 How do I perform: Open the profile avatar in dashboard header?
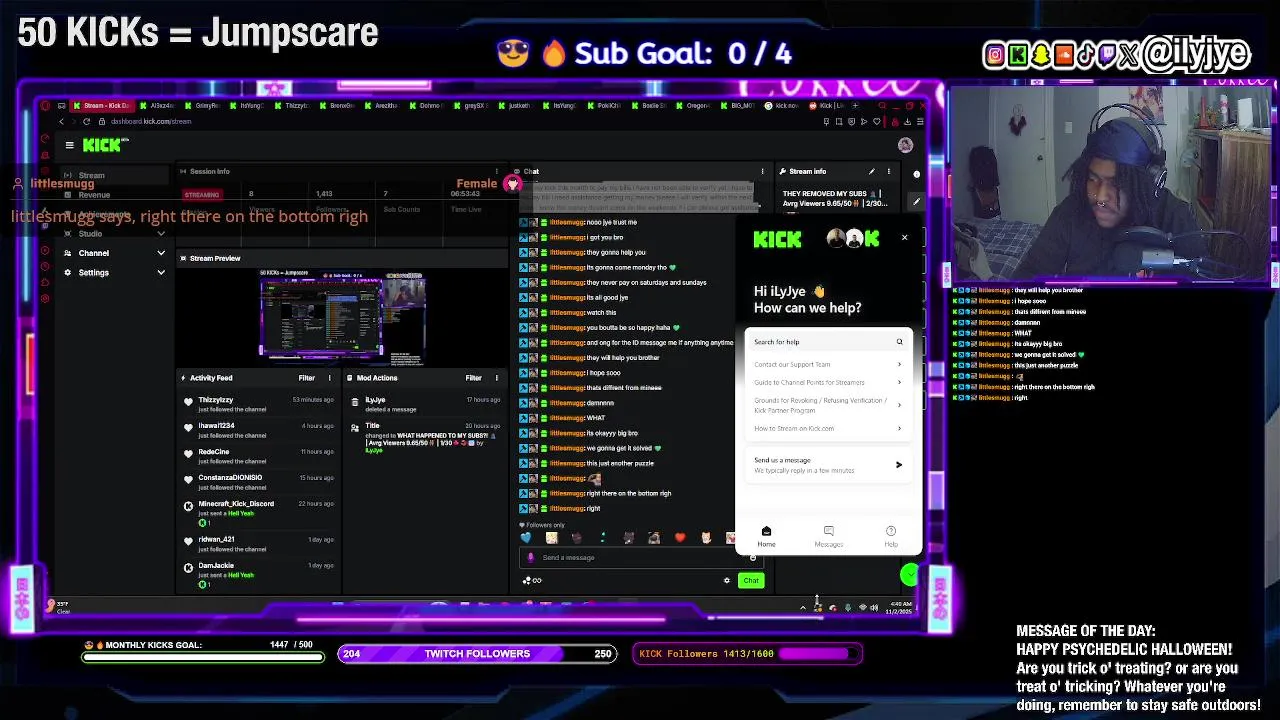[x=905, y=145]
